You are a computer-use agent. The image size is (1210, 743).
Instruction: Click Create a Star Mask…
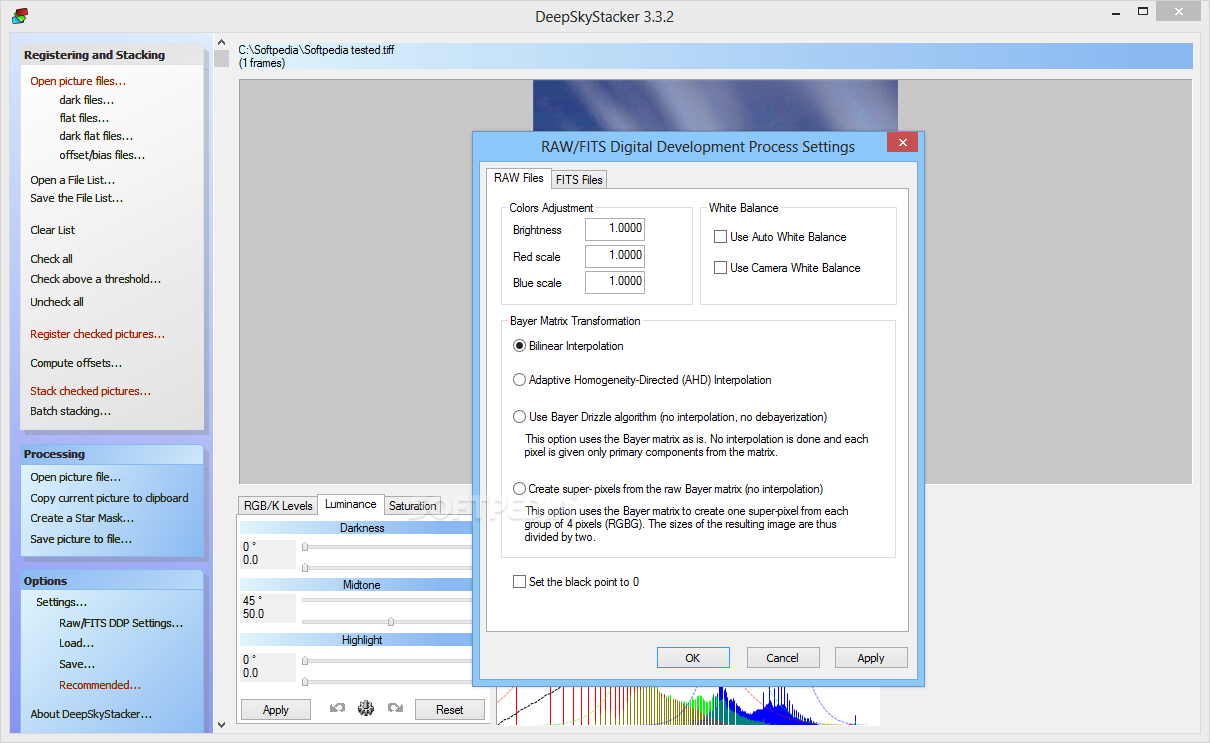[x=82, y=518]
